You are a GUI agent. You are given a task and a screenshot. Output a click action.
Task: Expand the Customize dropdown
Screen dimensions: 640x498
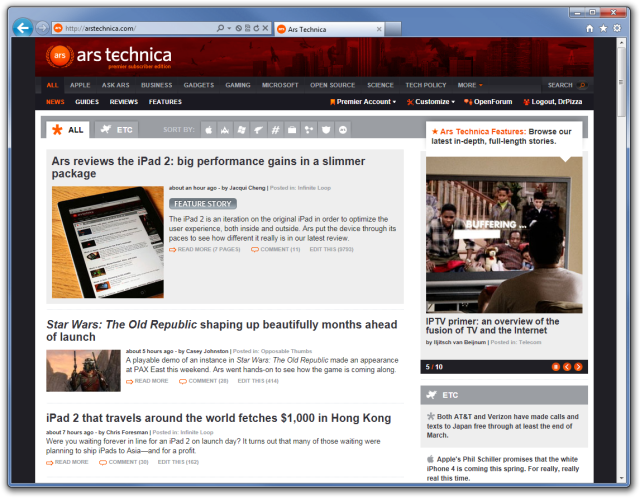point(431,102)
